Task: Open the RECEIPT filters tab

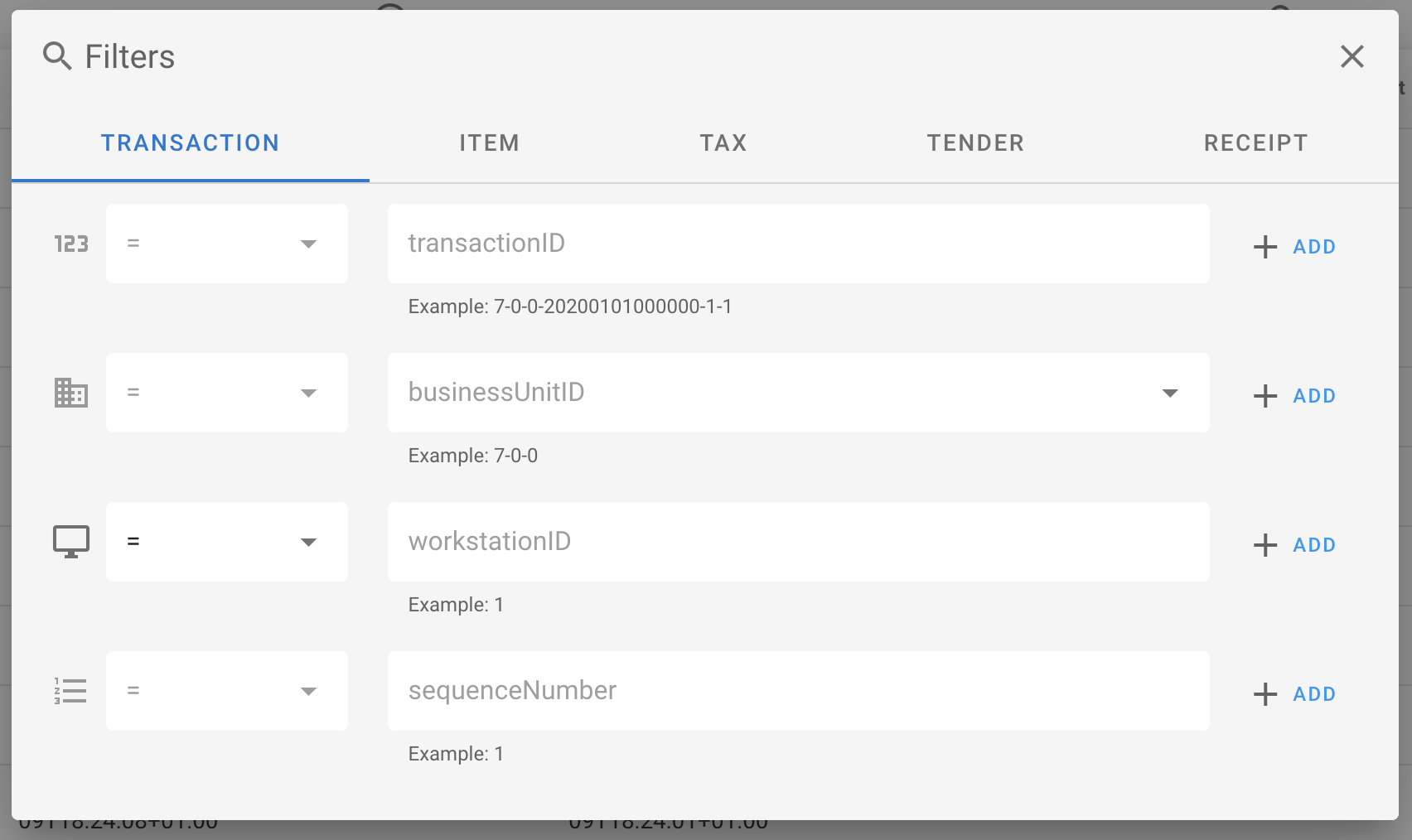Action: pyautogui.click(x=1255, y=142)
